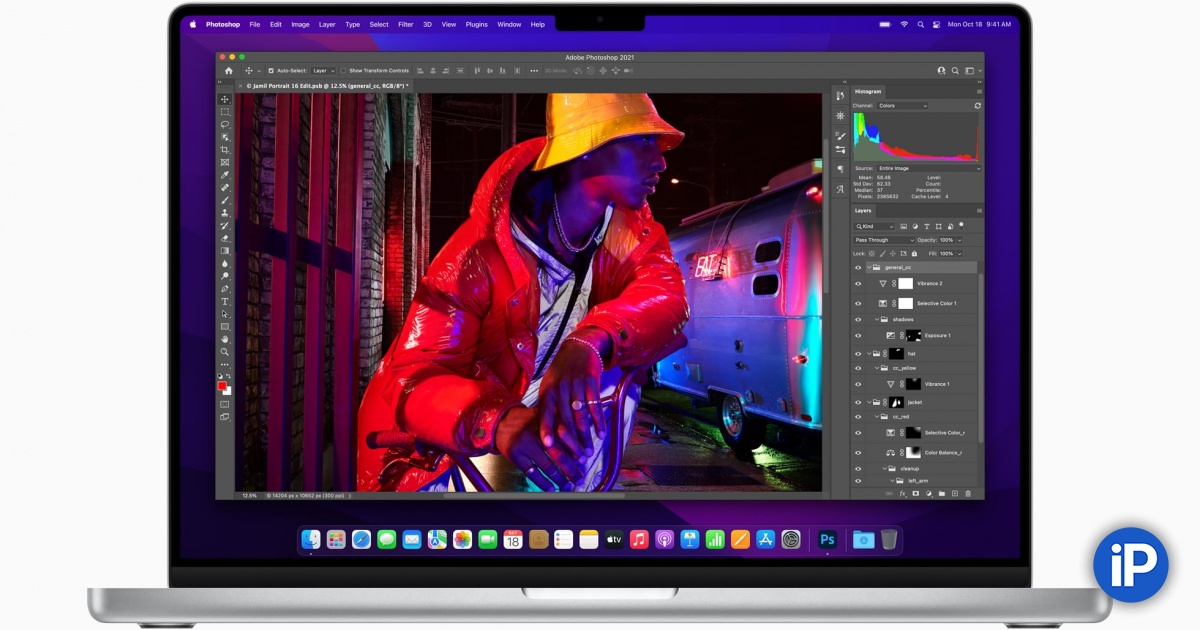The width and height of the screenshot is (1200, 630).
Task: Activate the Eraser tool
Action: [225, 238]
